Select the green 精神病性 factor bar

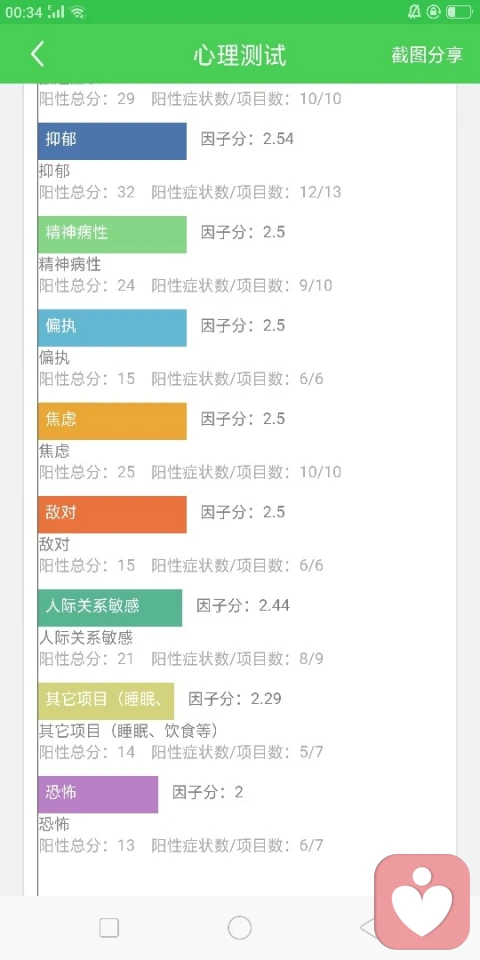[x=112, y=234]
